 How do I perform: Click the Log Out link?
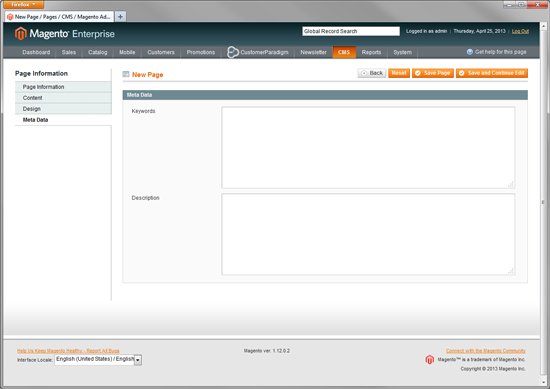point(520,31)
